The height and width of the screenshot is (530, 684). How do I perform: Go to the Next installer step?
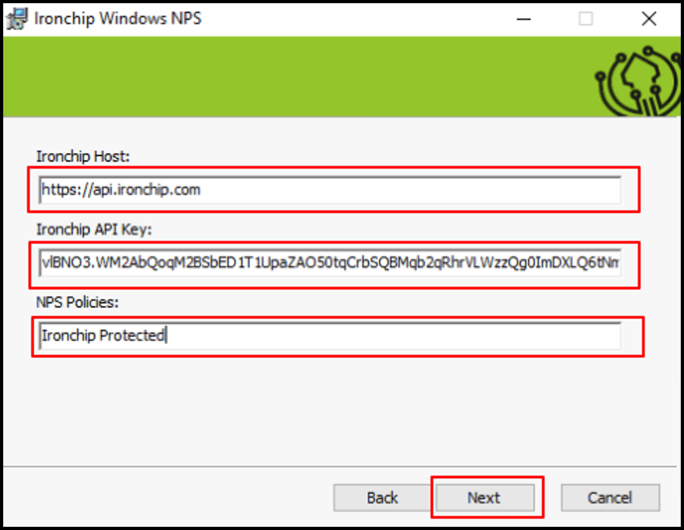coord(485,497)
